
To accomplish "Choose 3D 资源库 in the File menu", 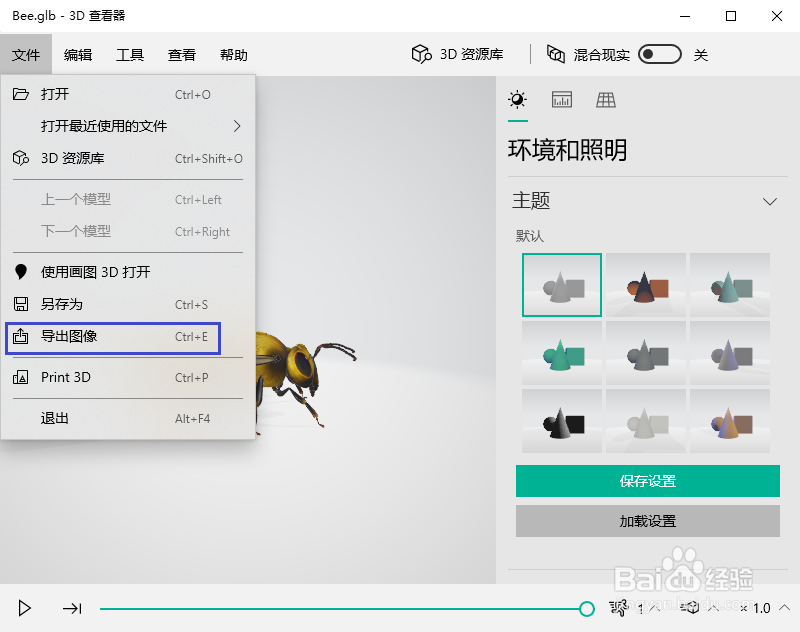I will point(128,159).
